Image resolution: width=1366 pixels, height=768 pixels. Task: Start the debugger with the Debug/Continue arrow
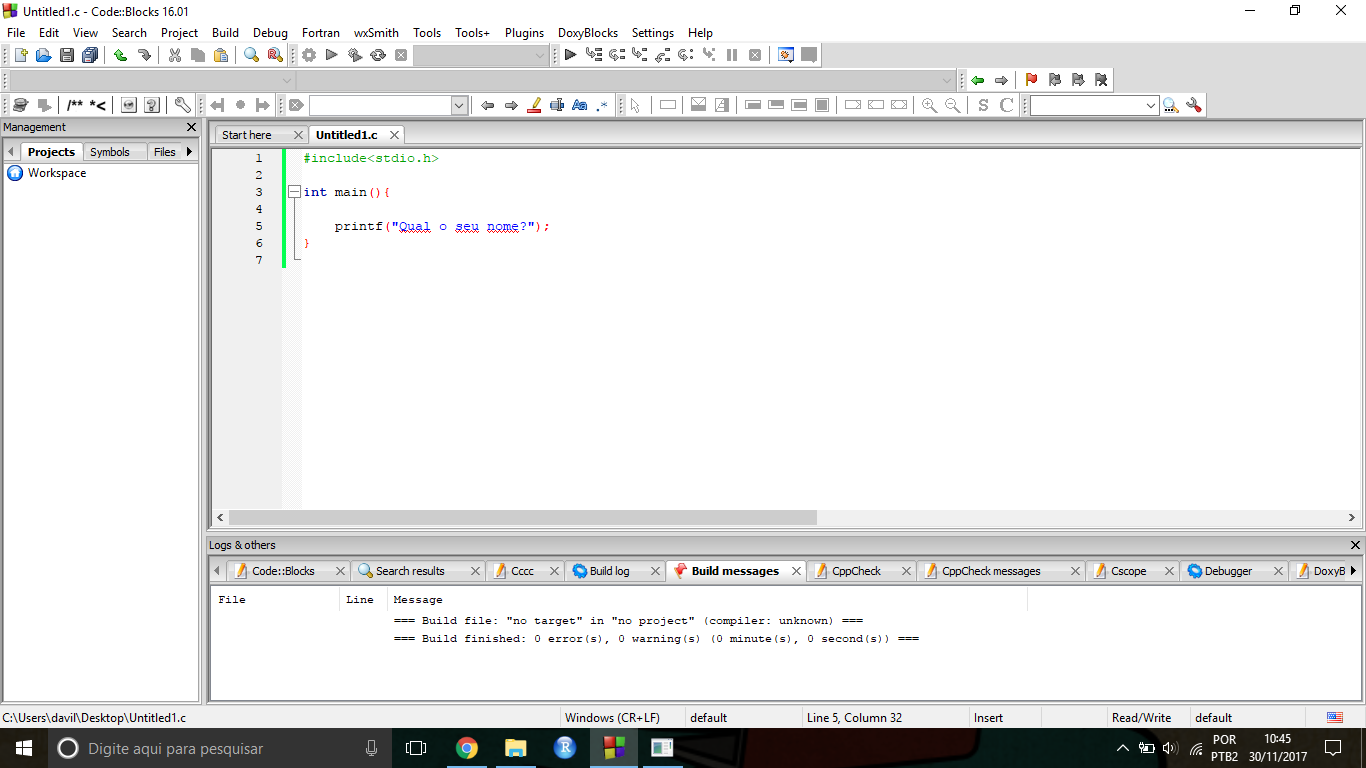[570, 55]
